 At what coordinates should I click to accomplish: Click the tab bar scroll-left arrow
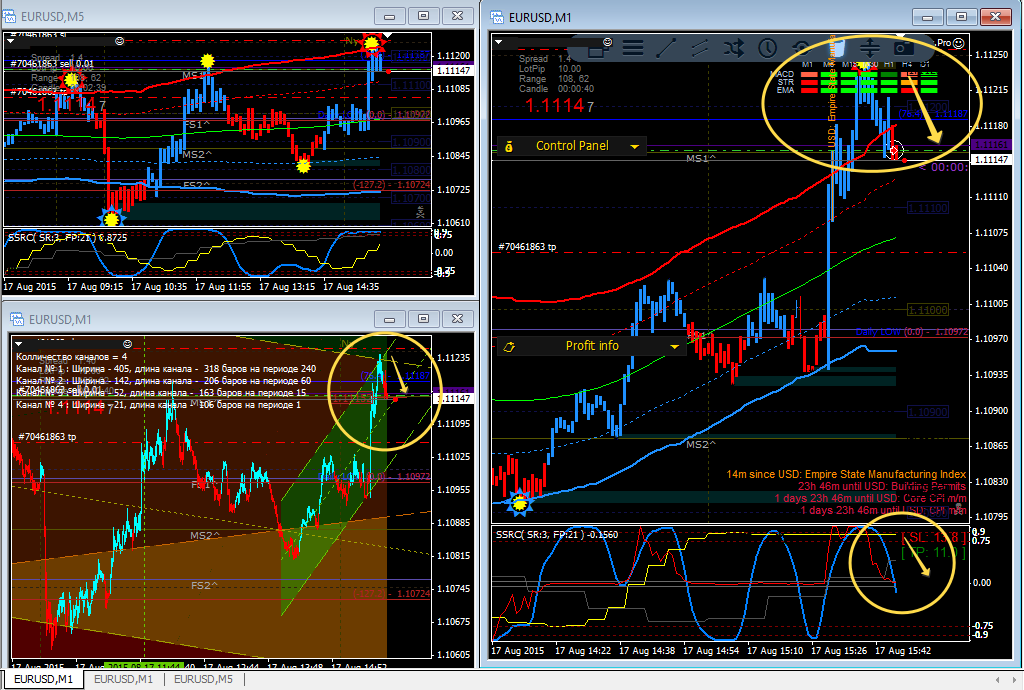coord(997,680)
